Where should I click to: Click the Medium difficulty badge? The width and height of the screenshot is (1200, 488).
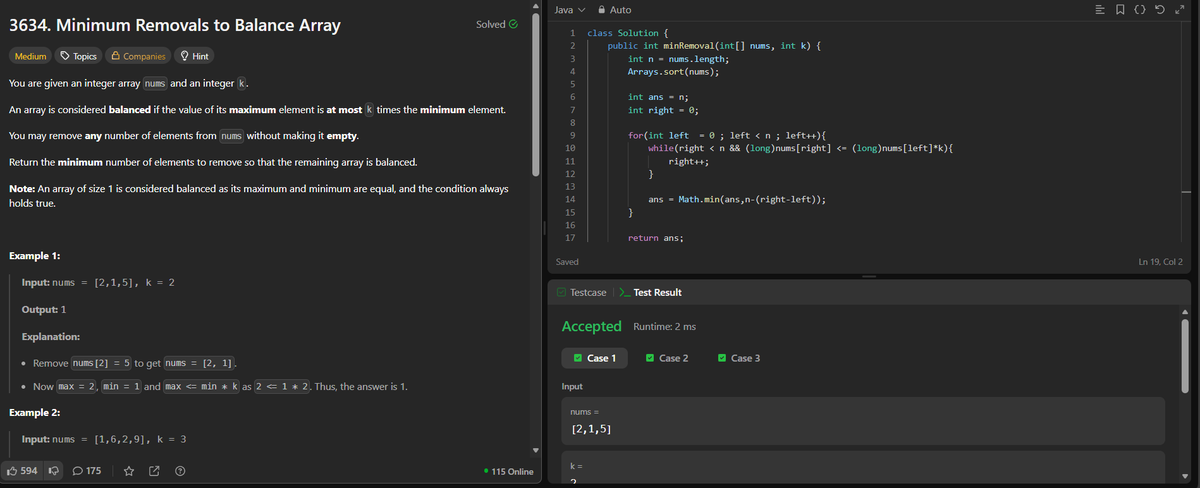click(x=30, y=56)
